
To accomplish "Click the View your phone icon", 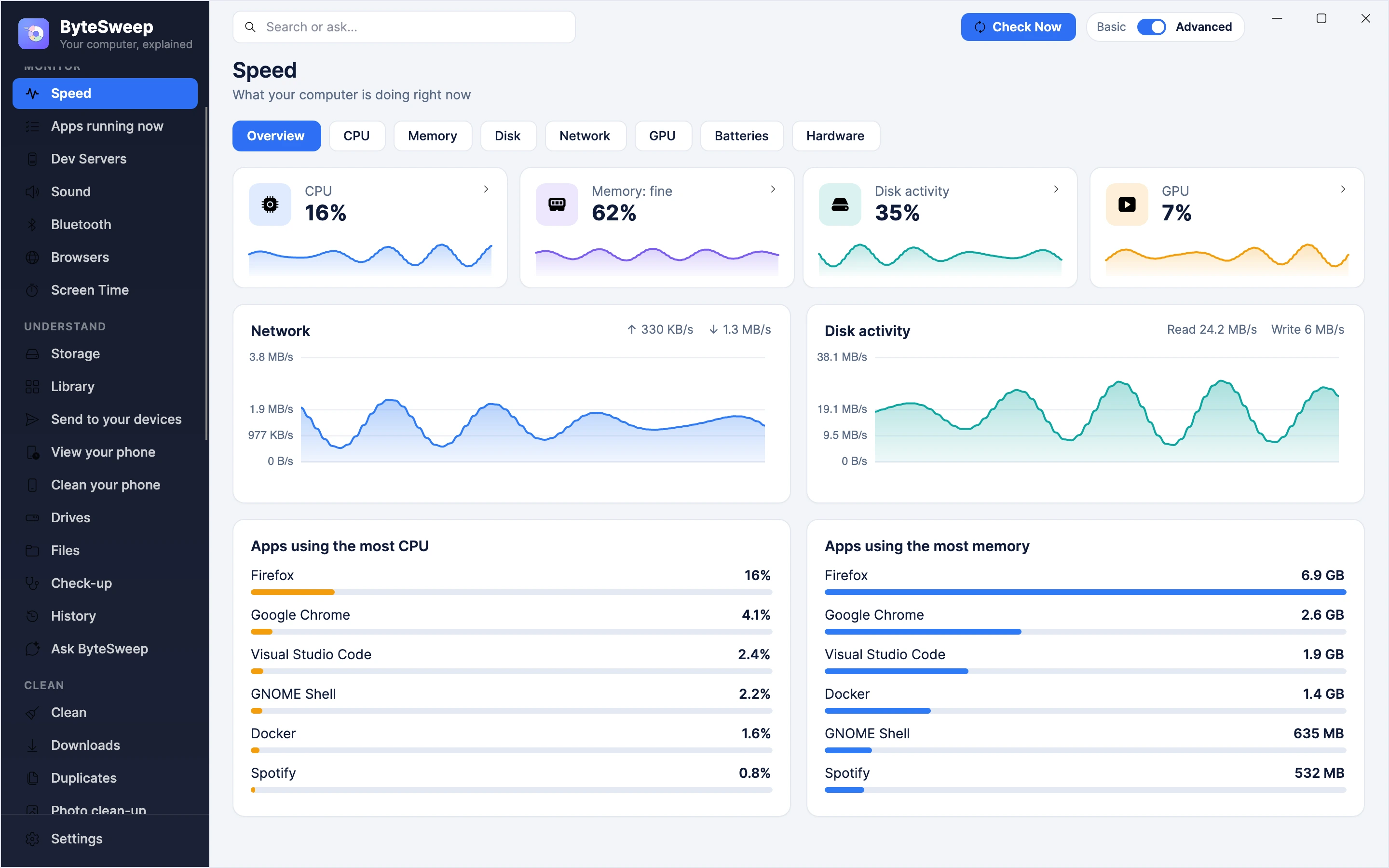I will coord(33,452).
